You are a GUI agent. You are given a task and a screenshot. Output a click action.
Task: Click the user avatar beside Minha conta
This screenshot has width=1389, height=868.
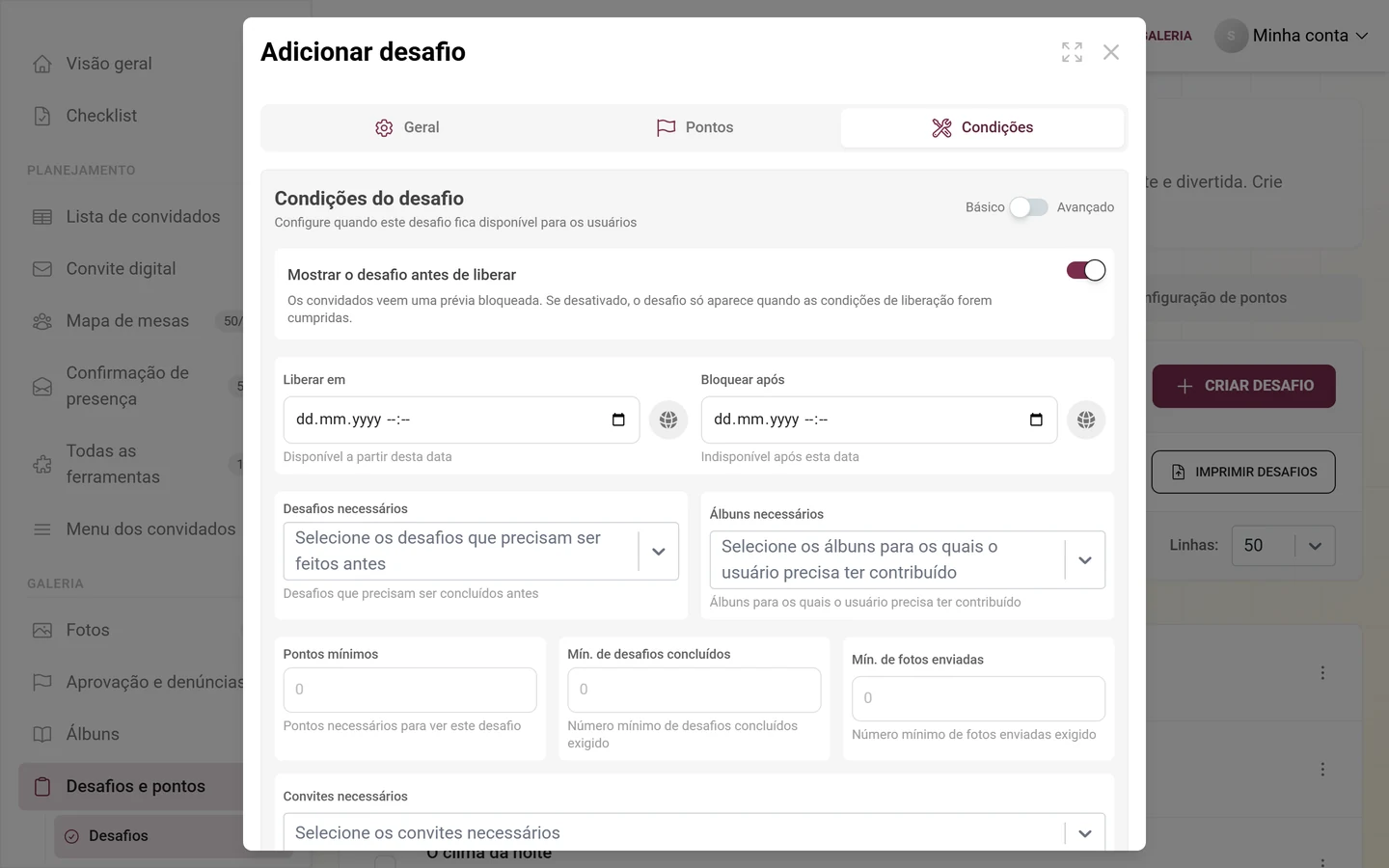point(1231,36)
